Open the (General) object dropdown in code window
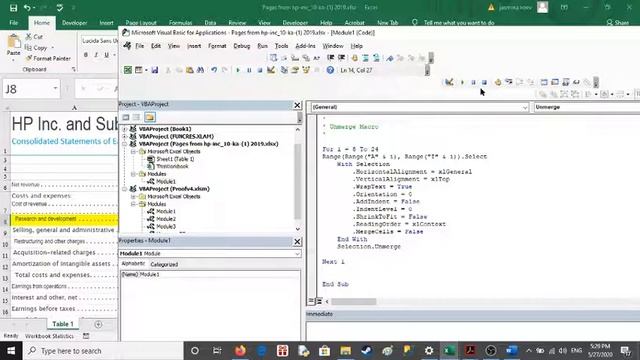 [x=525, y=107]
